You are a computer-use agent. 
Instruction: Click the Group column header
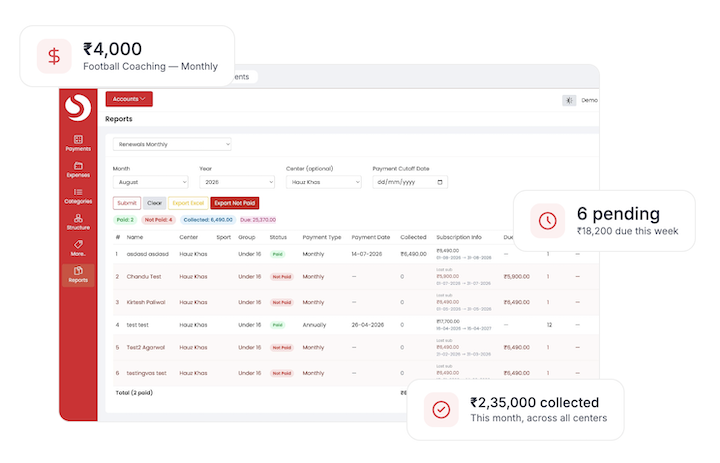pyautogui.click(x=247, y=237)
